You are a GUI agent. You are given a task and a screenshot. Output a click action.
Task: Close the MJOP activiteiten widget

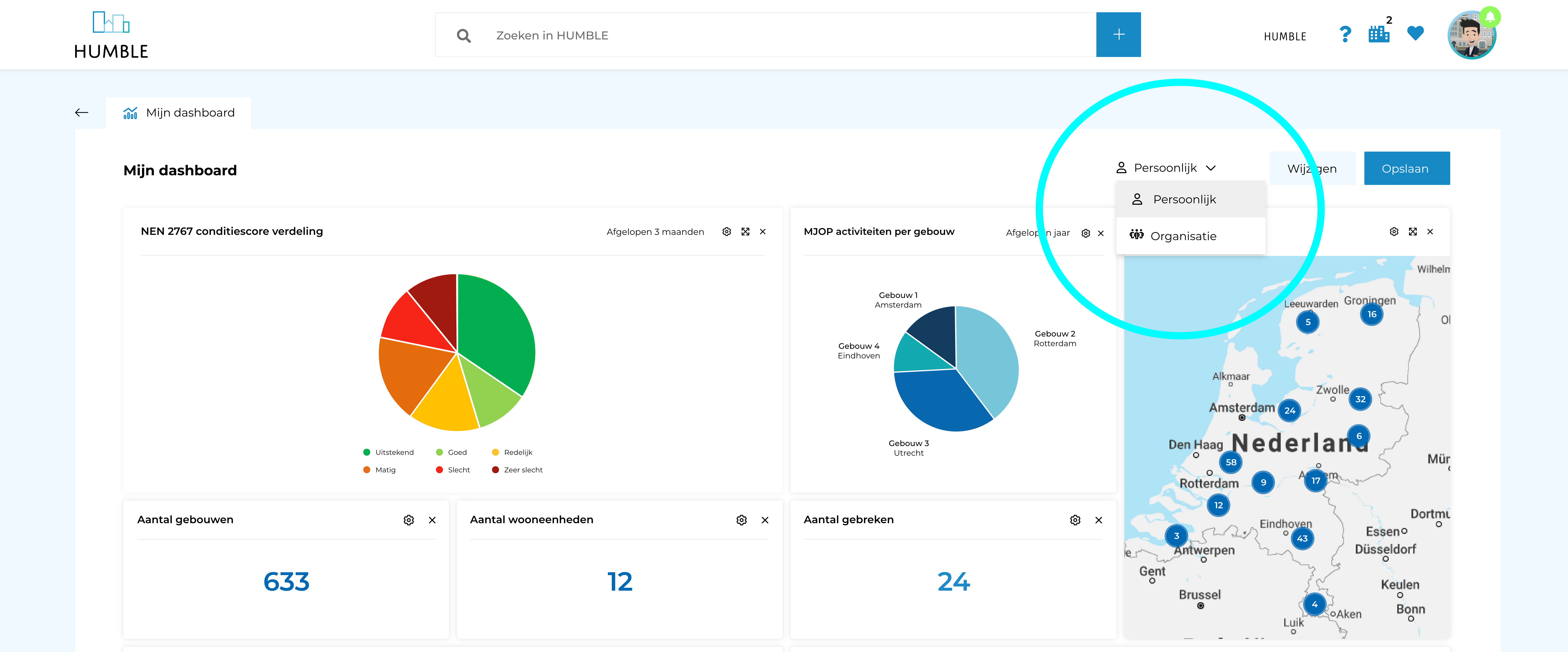click(x=1101, y=233)
